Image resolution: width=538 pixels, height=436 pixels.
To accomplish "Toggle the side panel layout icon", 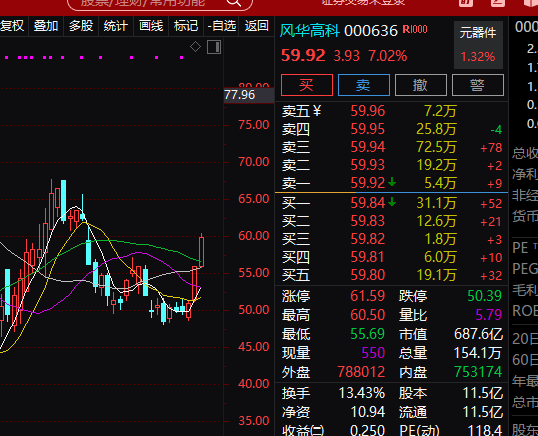I will pyautogui.click(x=214, y=47).
